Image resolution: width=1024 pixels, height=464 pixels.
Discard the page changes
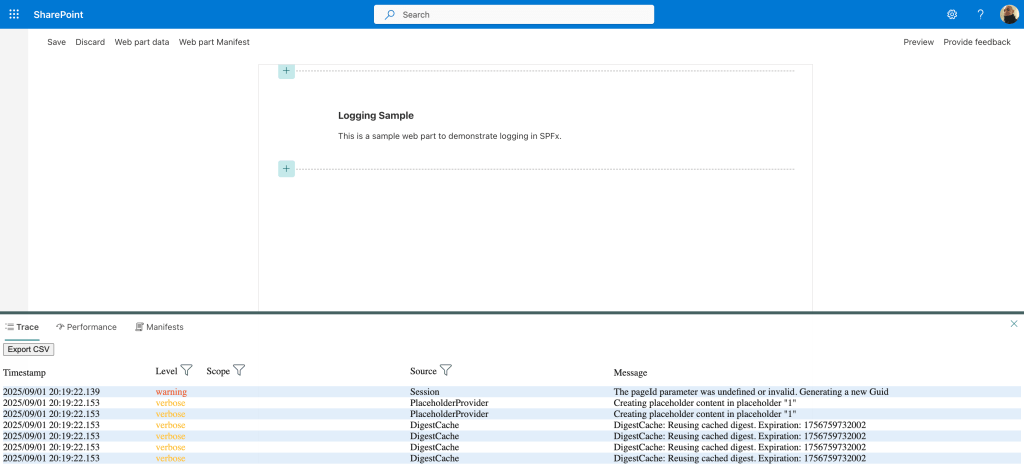coord(90,42)
